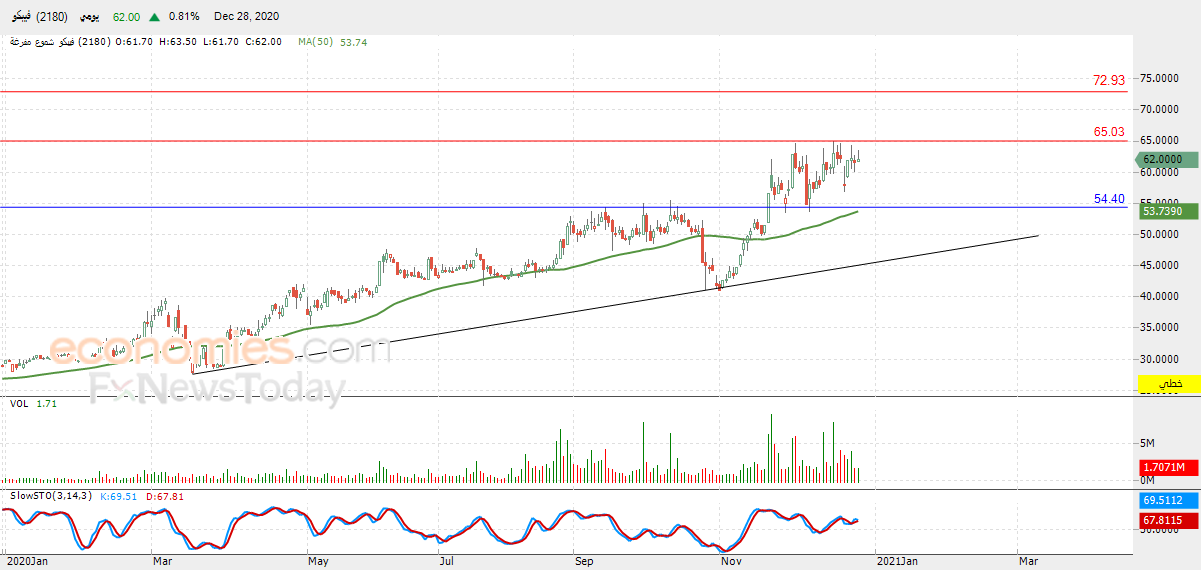Image resolution: width=1201 pixels, height=570 pixels.
Task: Select the SlowSTO(3,14,3) indicator label
Action: [51, 496]
